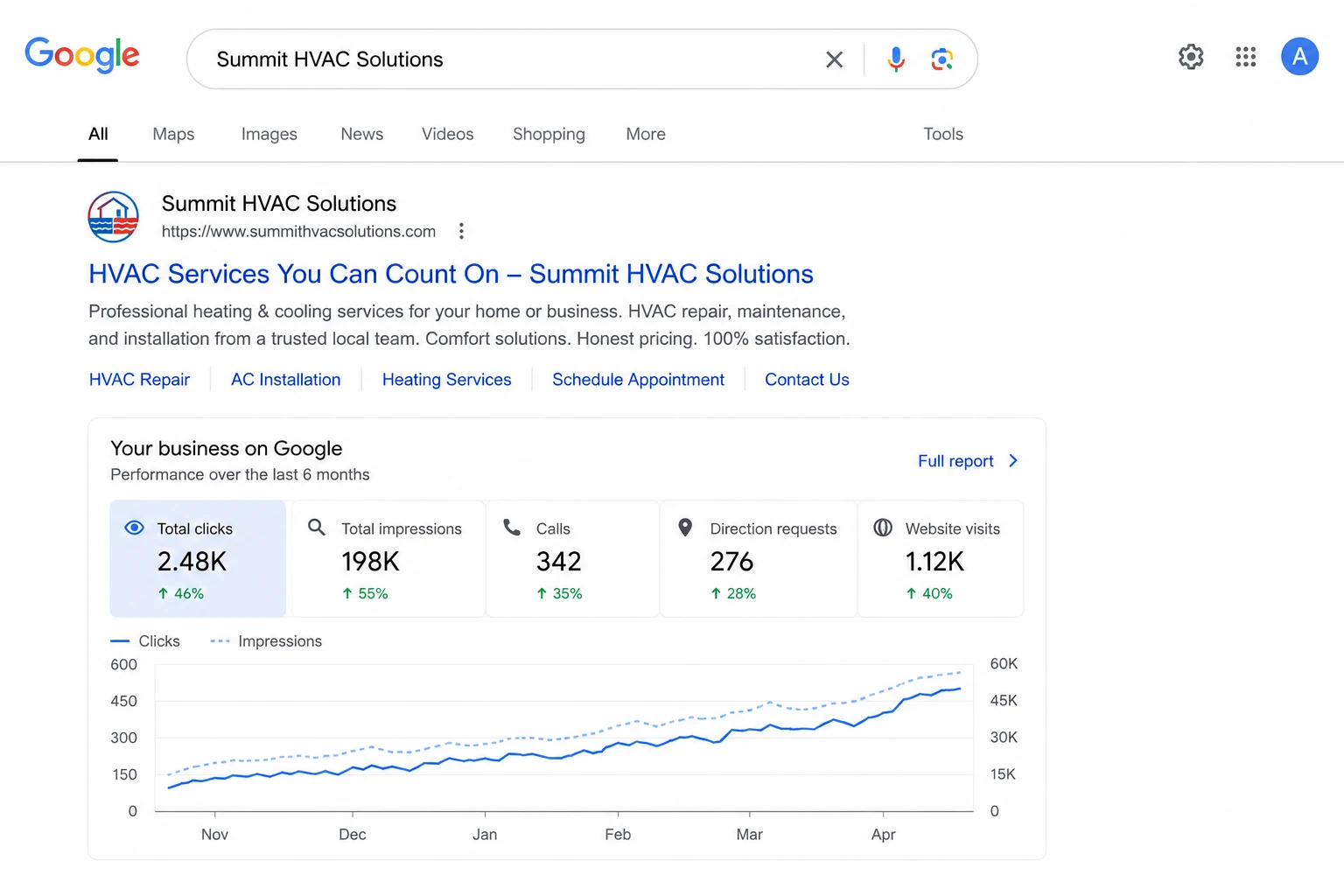Select the Direction requests 276 metric card
This screenshot has height=896, width=1344.
pos(758,558)
